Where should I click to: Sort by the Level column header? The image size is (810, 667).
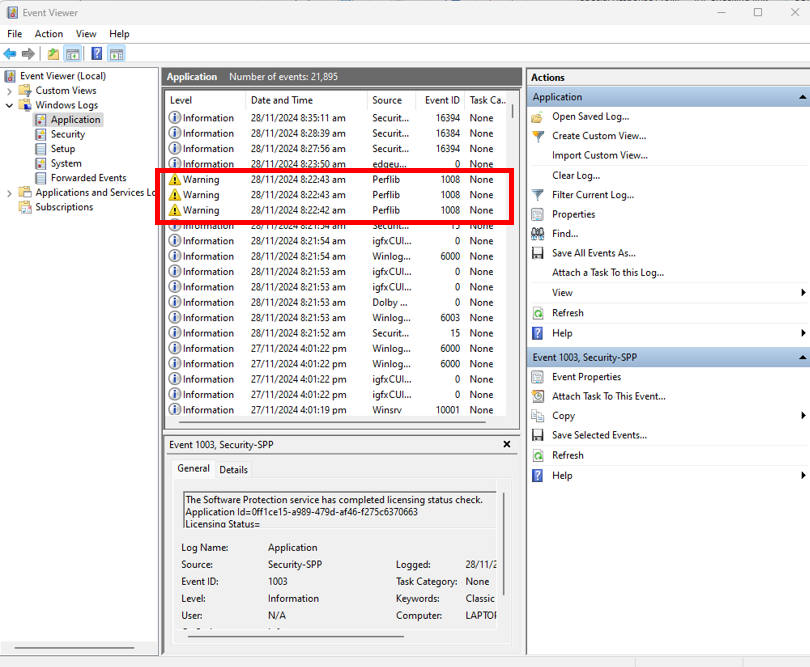point(206,100)
